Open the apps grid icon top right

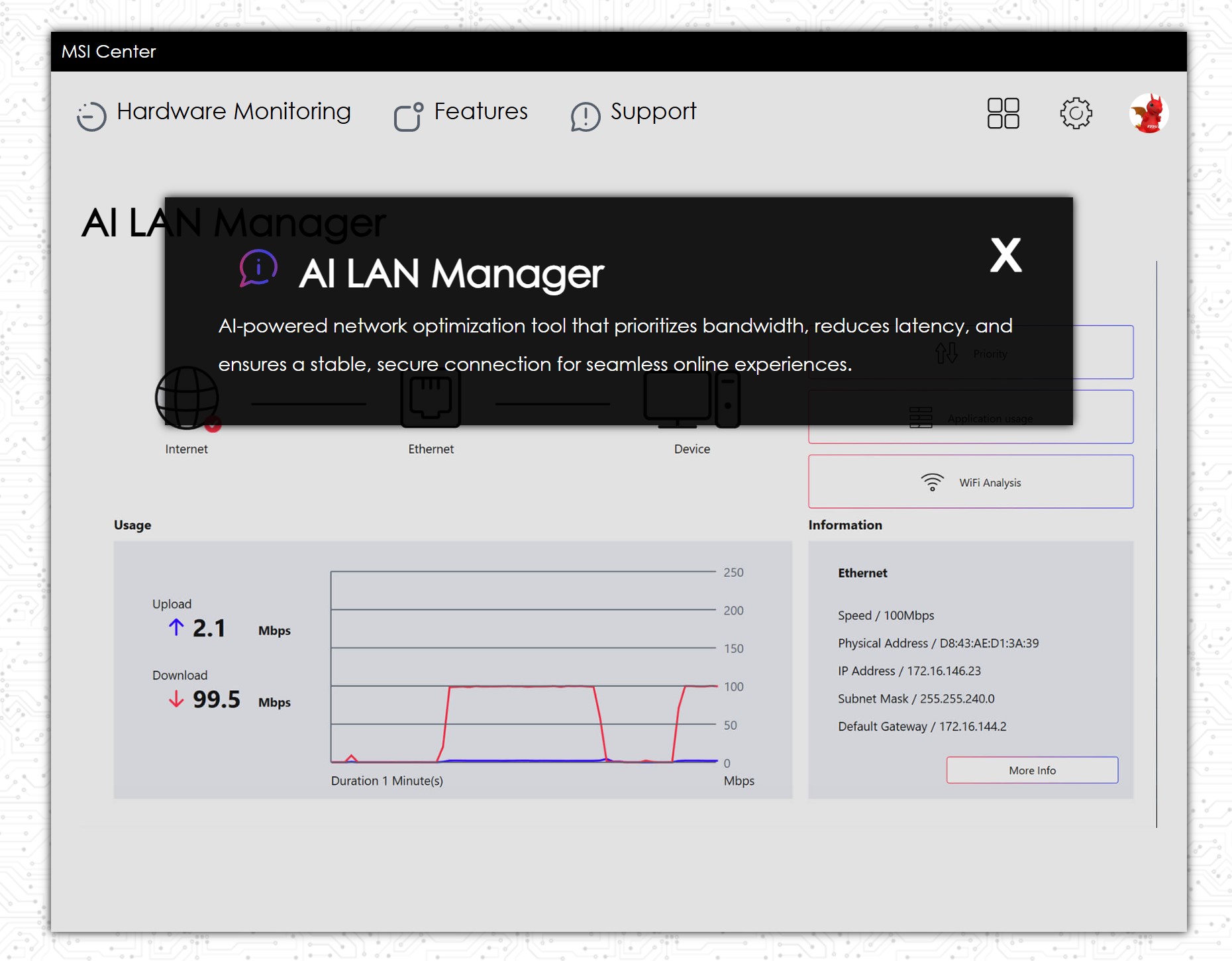click(x=1003, y=114)
